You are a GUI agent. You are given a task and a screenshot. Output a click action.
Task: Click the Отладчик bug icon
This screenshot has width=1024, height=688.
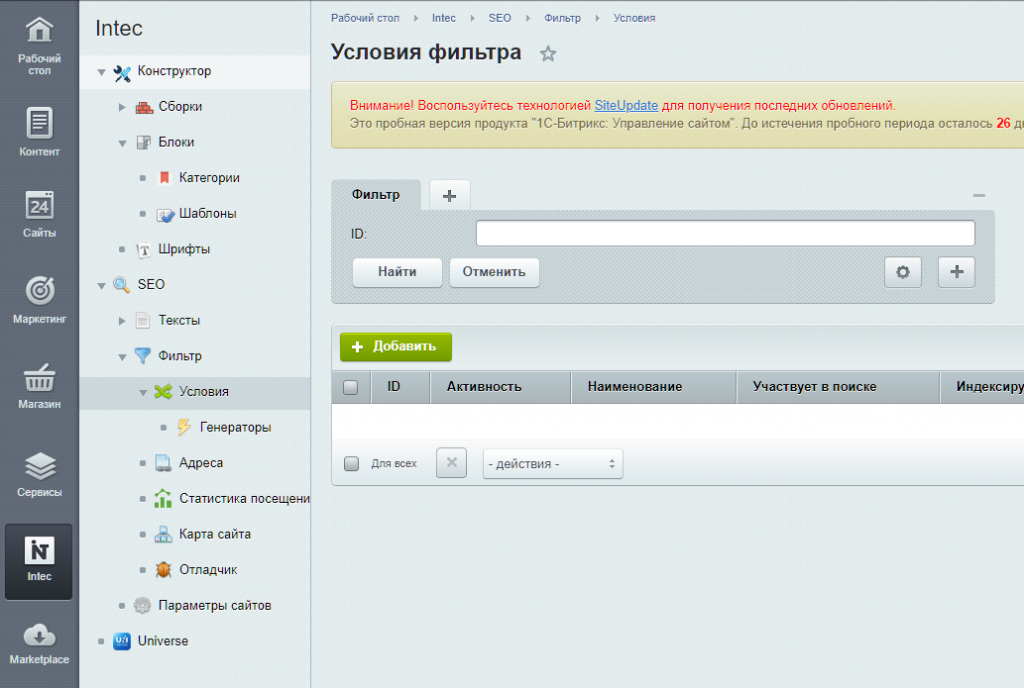tap(163, 570)
